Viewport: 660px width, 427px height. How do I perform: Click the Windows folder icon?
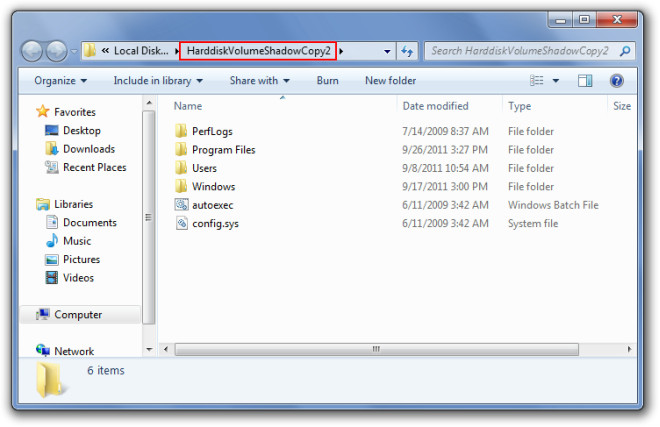click(x=181, y=186)
